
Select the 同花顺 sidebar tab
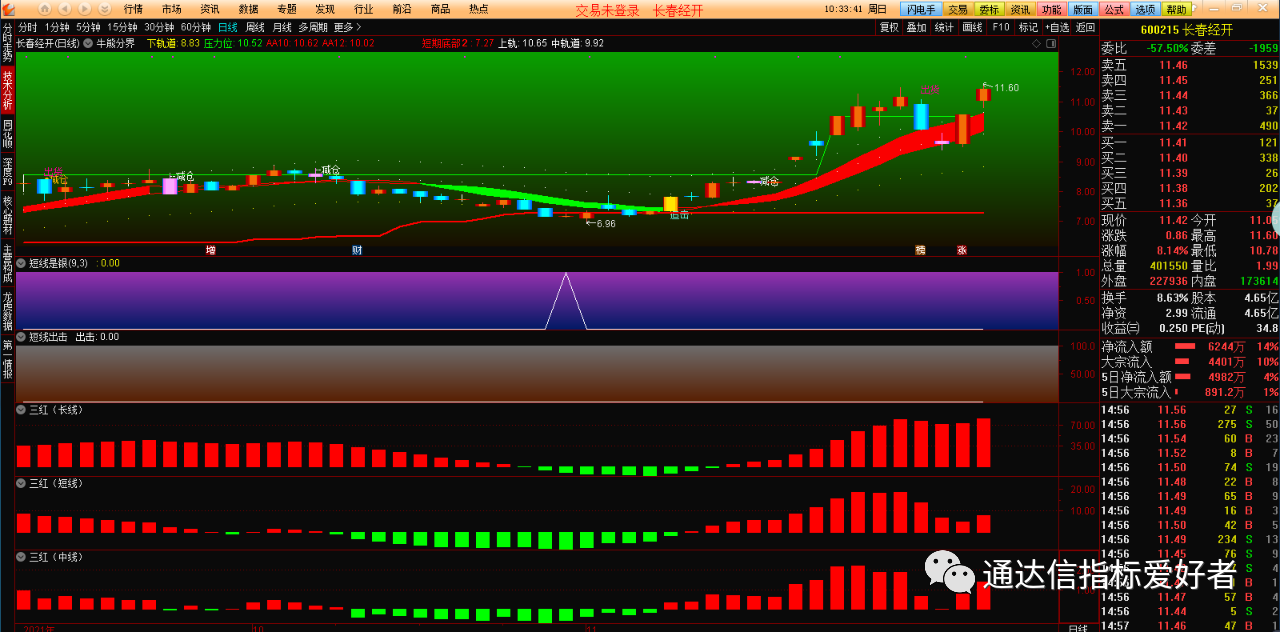[7, 134]
